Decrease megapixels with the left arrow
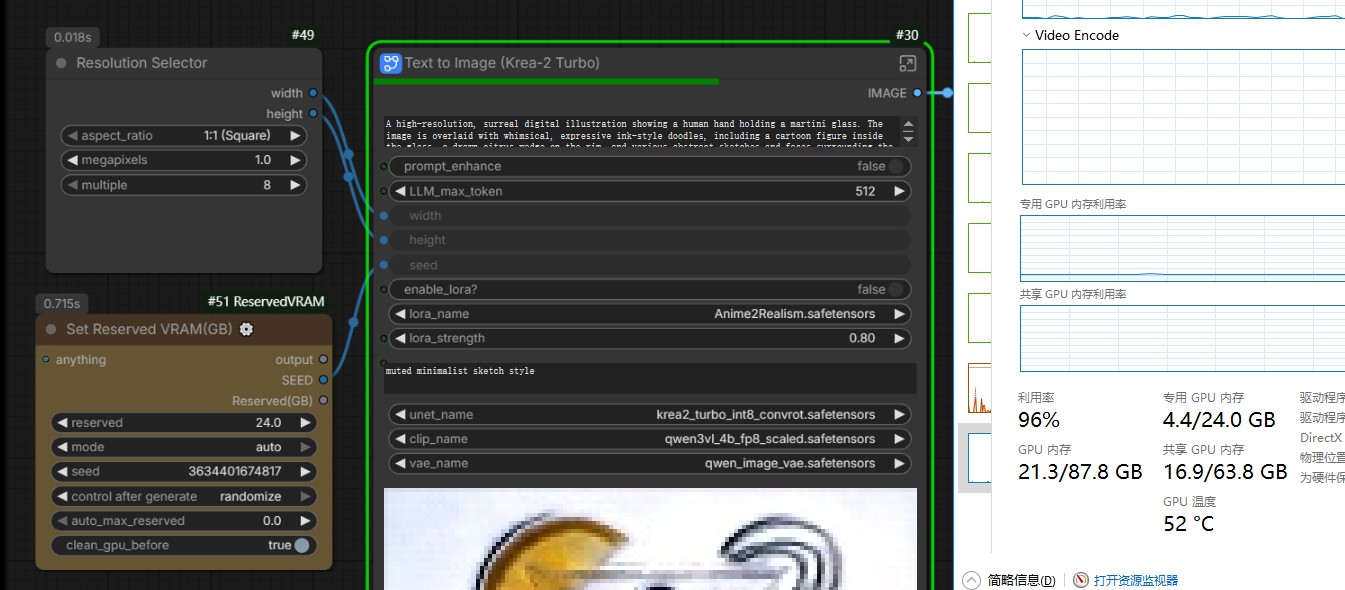 (x=72, y=160)
